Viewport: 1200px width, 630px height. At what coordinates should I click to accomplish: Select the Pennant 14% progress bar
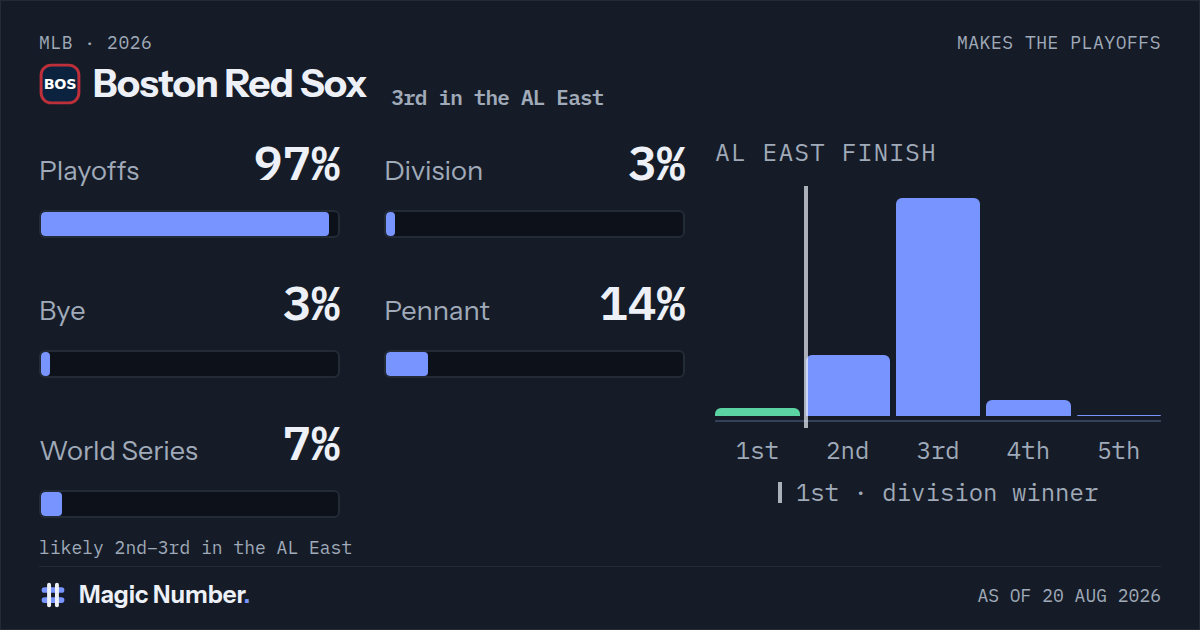click(x=535, y=364)
